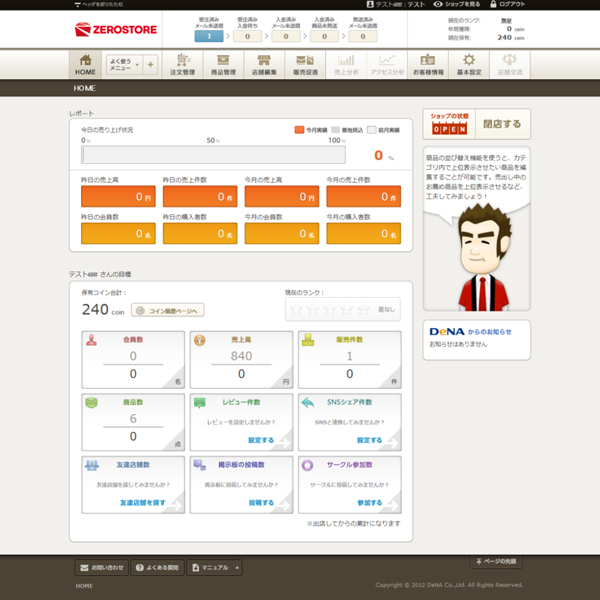The width and height of the screenshot is (600, 600).
Task: Open 注文管理 order management cart icon
Action: click(x=182, y=64)
